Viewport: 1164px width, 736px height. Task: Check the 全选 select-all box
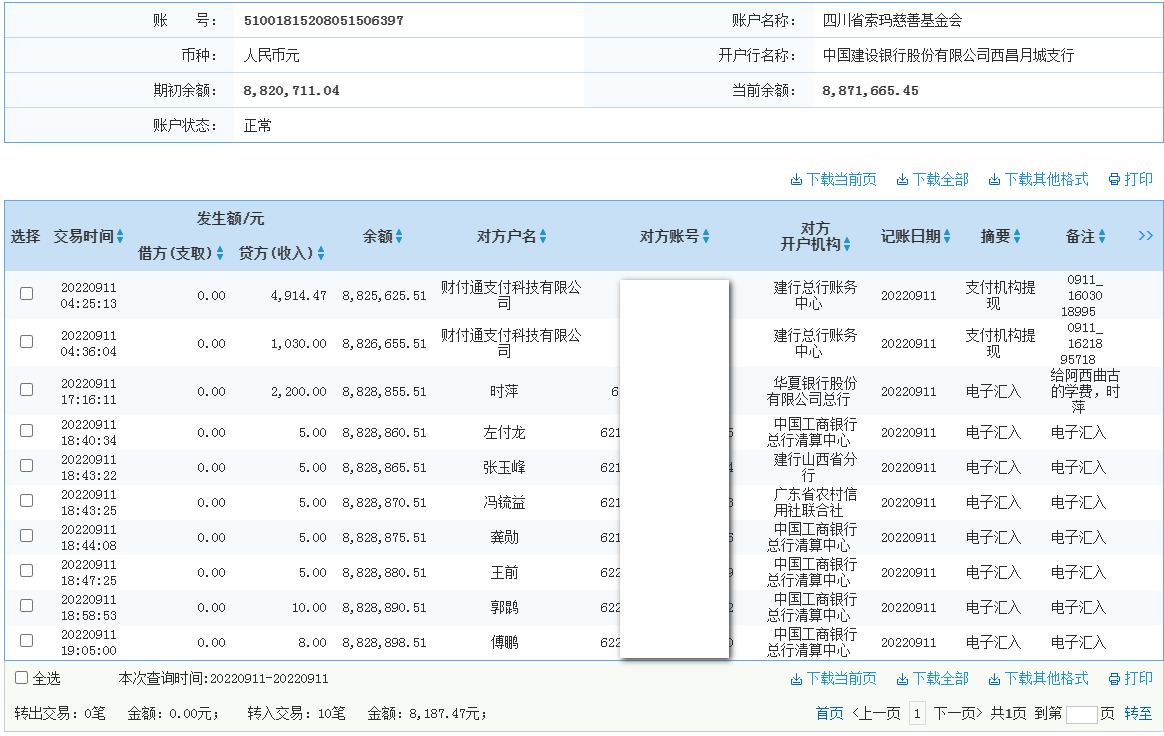[22, 677]
